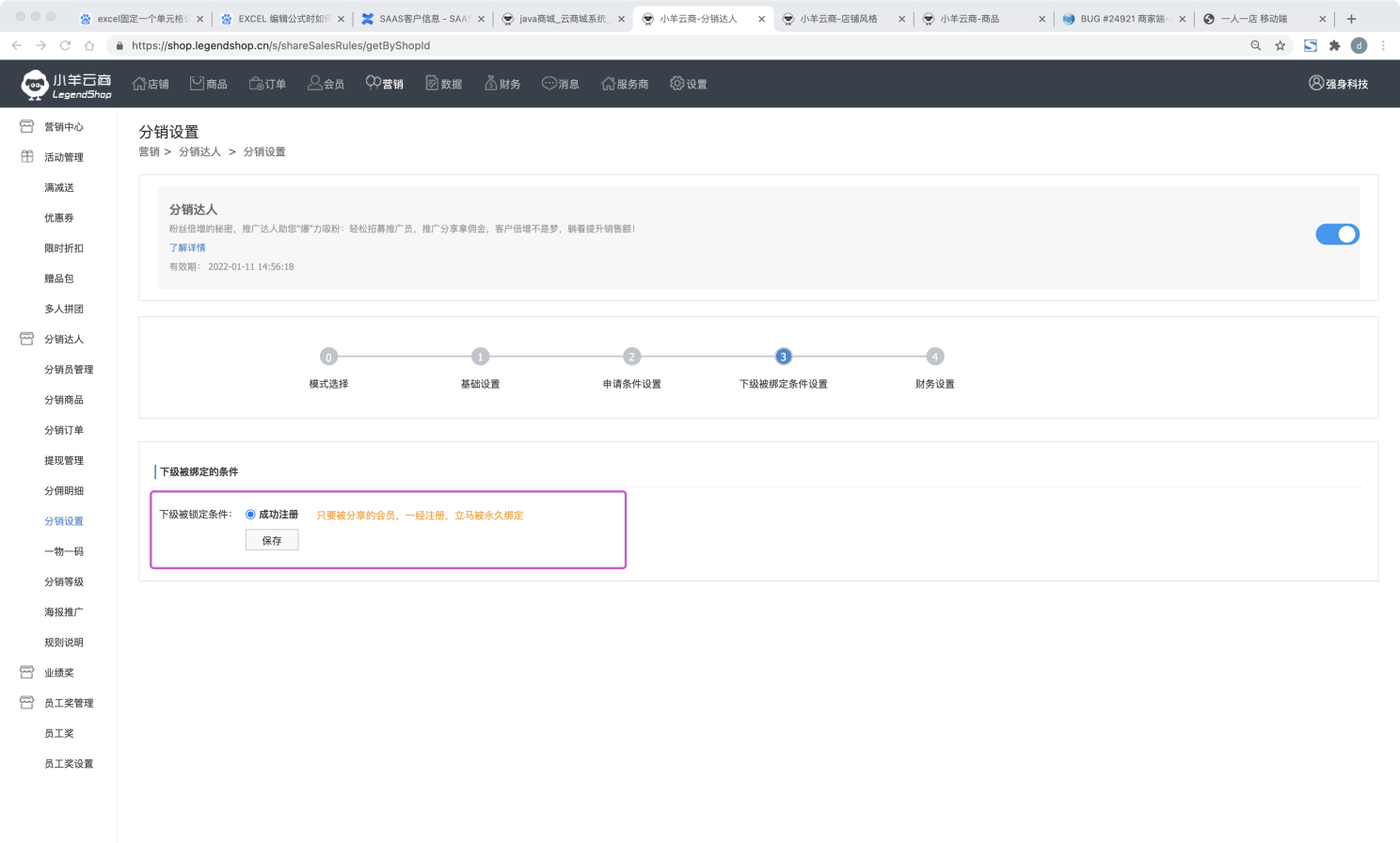1400x843 pixels.
Task: Collapse the 分销达人 sidebar group
Action: coord(63,339)
